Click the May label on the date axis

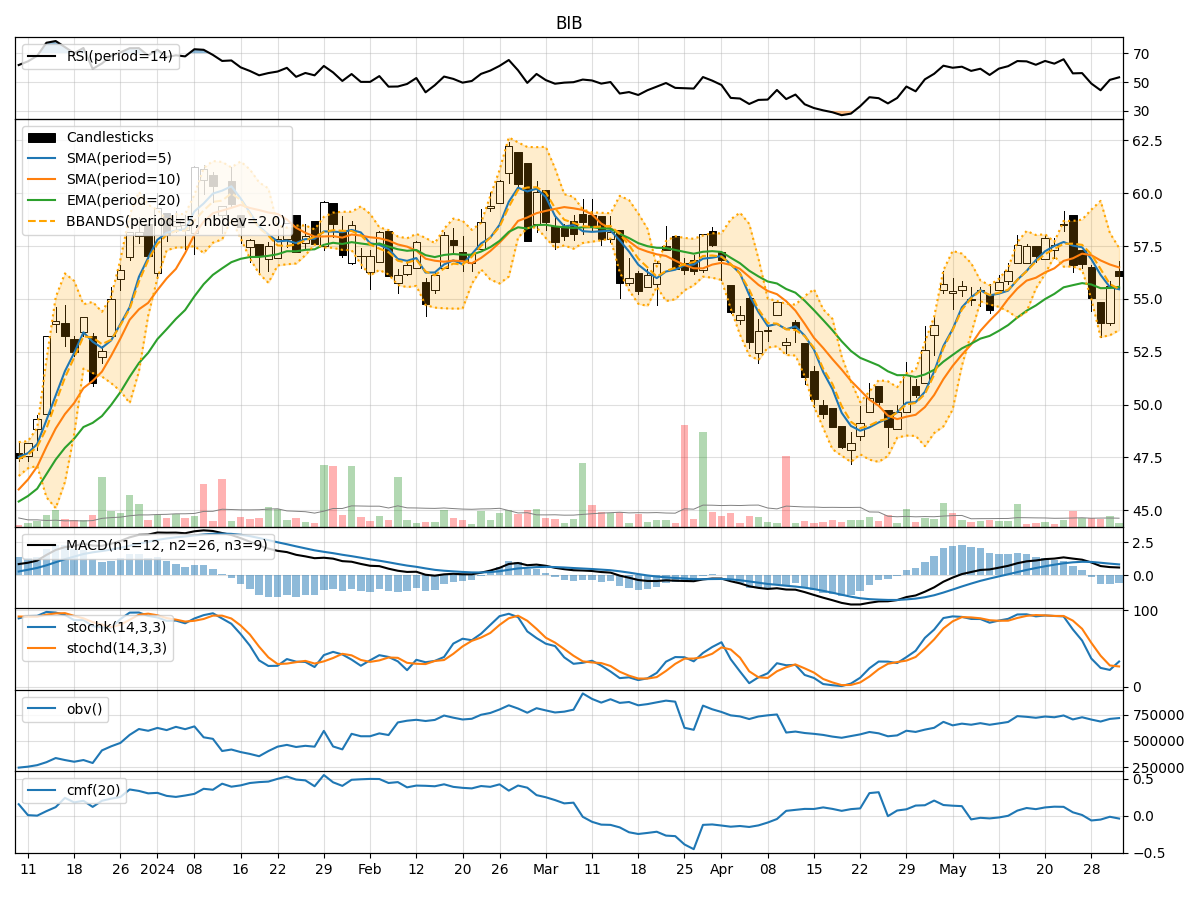click(x=953, y=870)
